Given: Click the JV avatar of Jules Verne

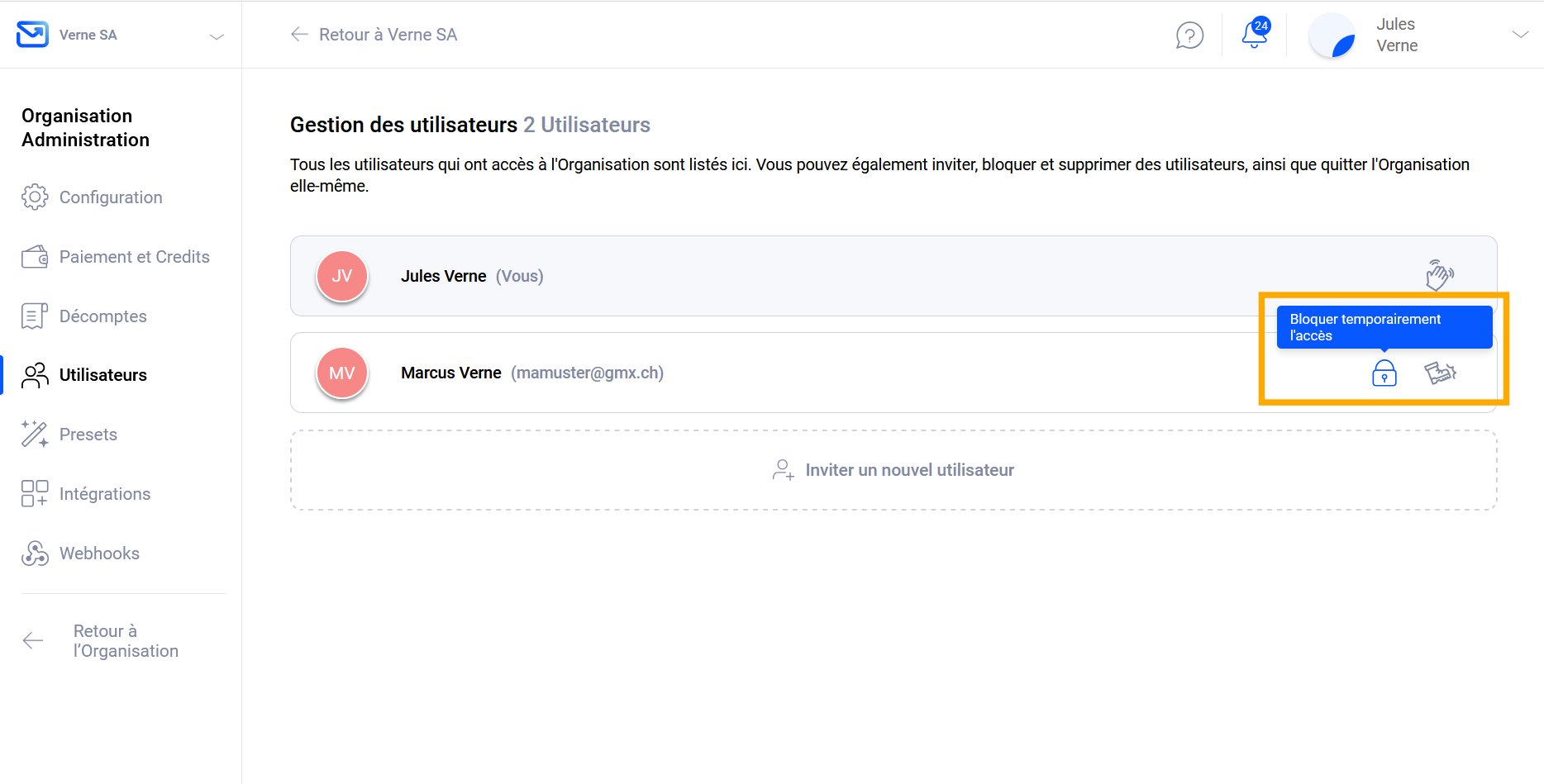Looking at the screenshot, I should coord(341,276).
